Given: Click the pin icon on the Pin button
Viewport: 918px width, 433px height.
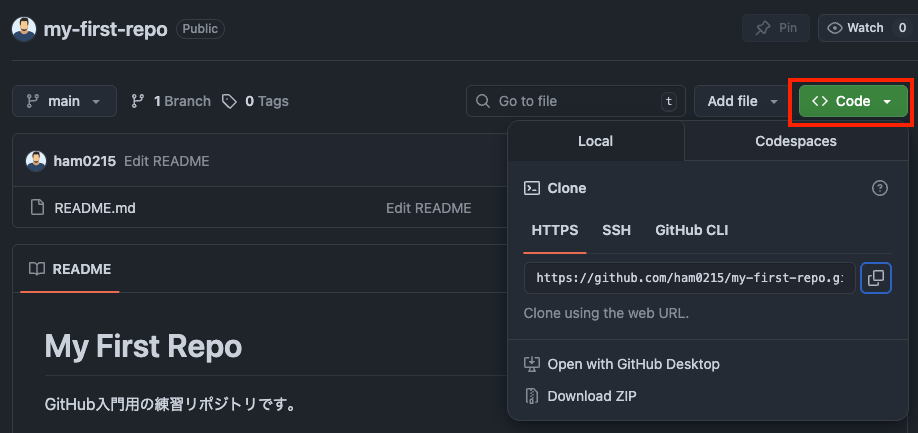Looking at the screenshot, I should (763, 28).
